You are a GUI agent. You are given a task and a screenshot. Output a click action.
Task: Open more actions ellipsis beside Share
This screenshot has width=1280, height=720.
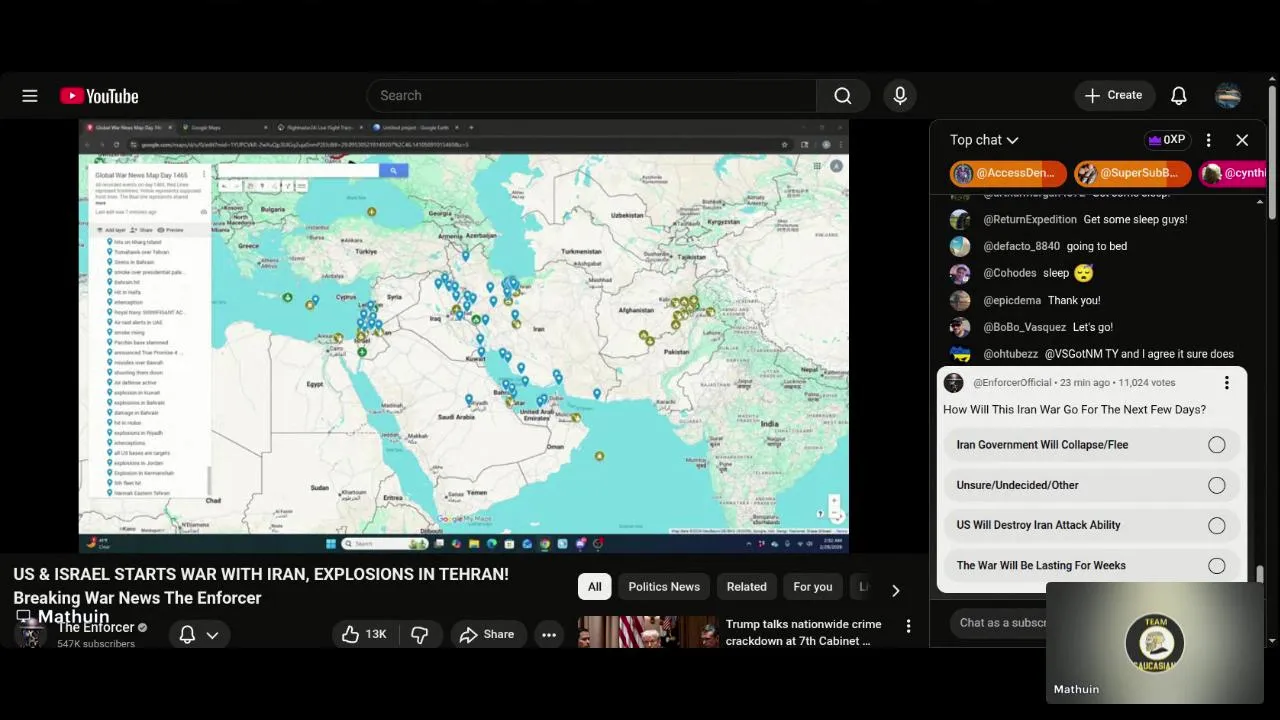coord(549,634)
